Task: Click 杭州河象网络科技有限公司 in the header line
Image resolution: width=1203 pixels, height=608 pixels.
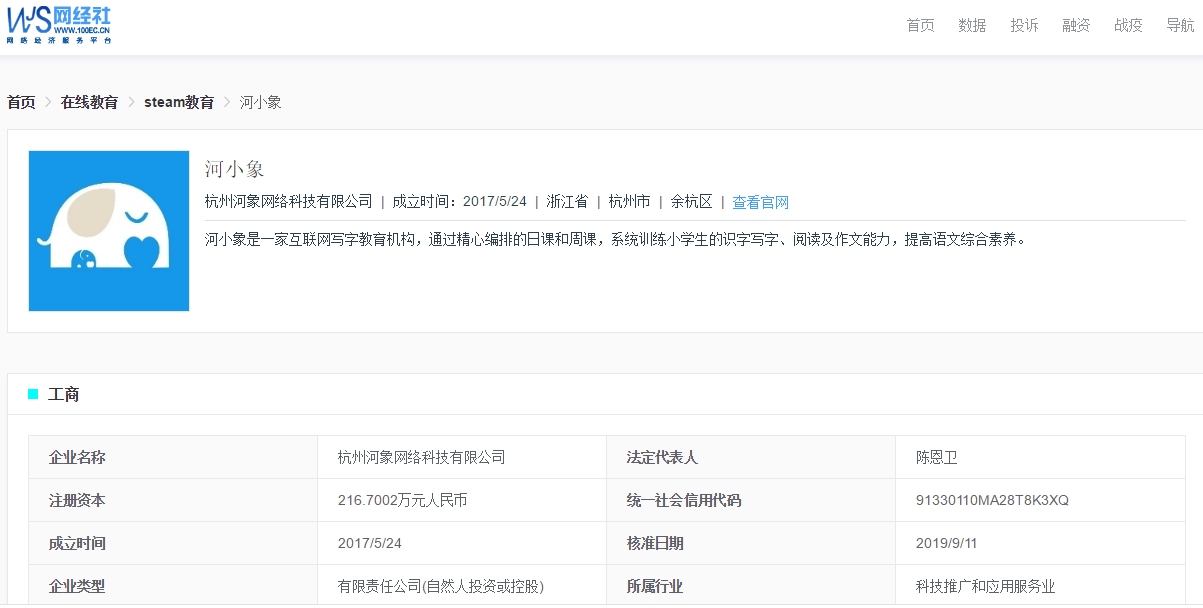Action: point(288,201)
